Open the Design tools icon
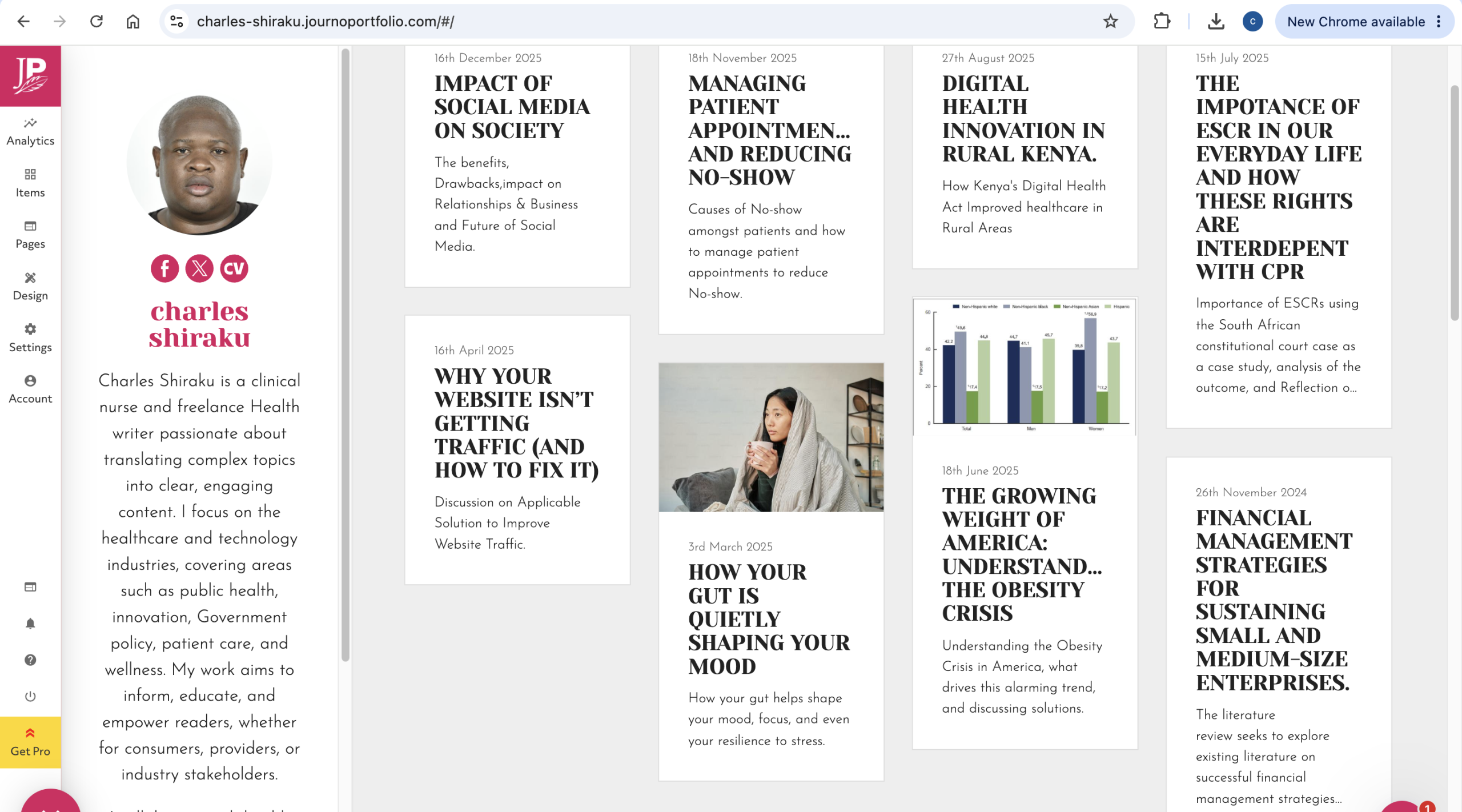 [x=30, y=287]
